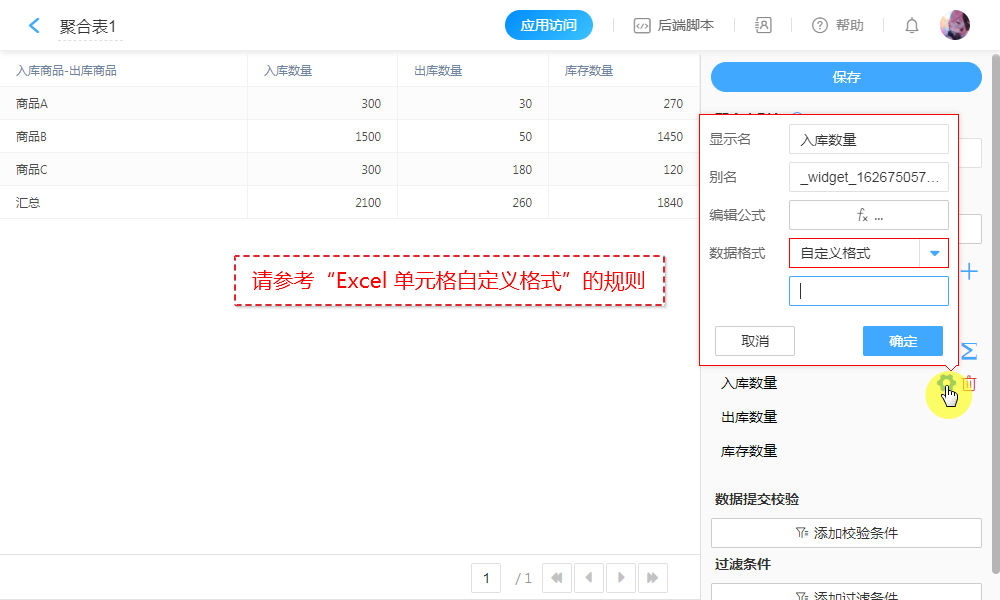Open the user avatar menu
The width and height of the screenshot is (1000, 600).
click(x=954, y=26)
